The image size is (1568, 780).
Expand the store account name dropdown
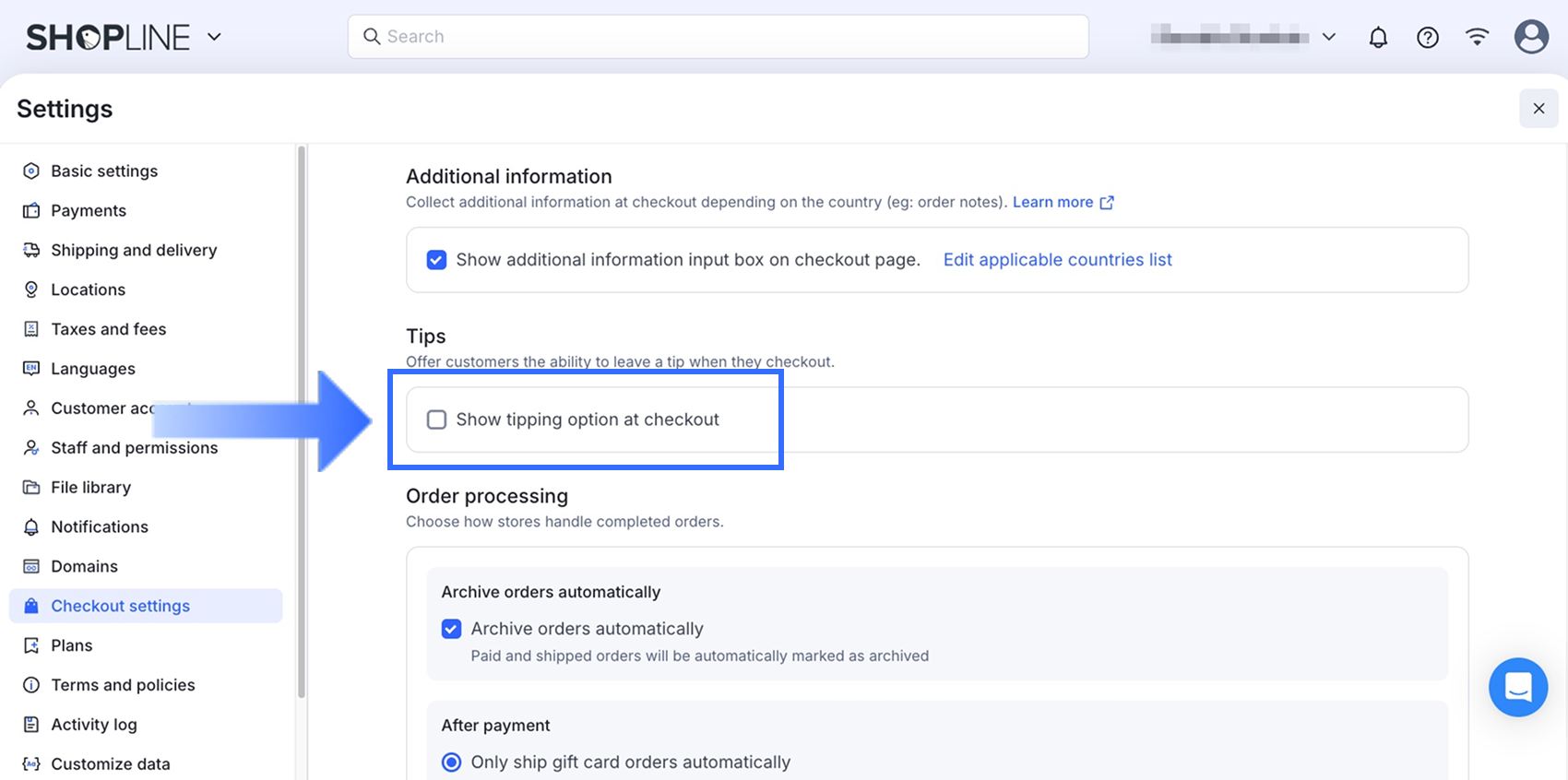[1329, 37]
